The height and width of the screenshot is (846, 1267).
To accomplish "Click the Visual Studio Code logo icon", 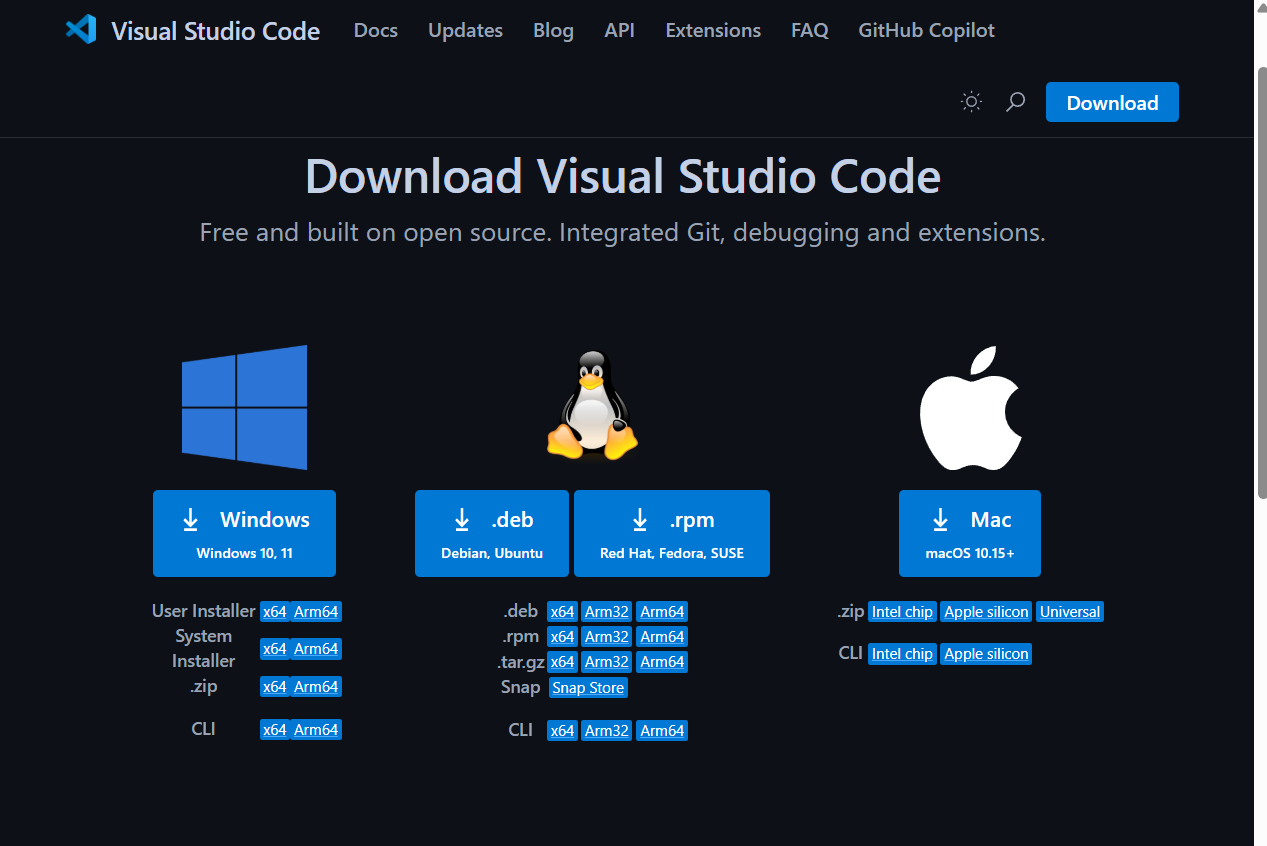I will (x=81, y=30).
